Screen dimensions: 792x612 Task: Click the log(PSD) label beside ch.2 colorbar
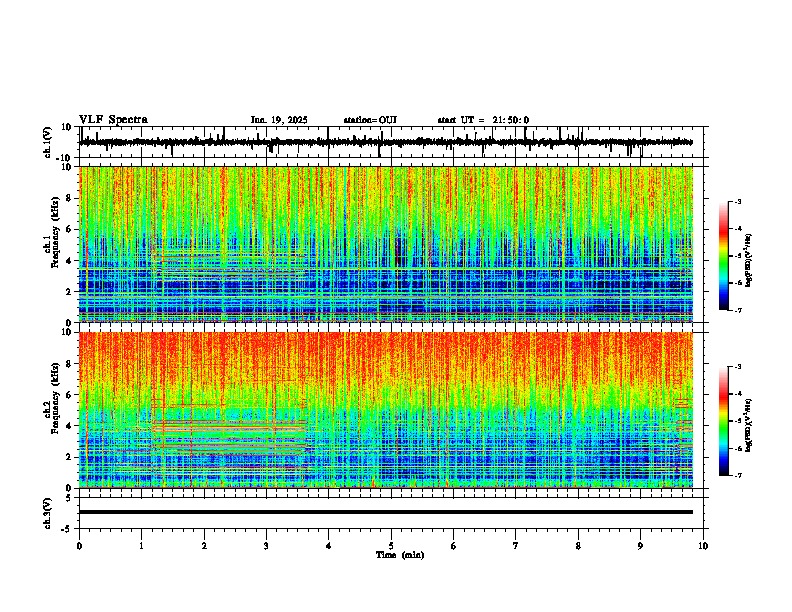tap(749, 425)
